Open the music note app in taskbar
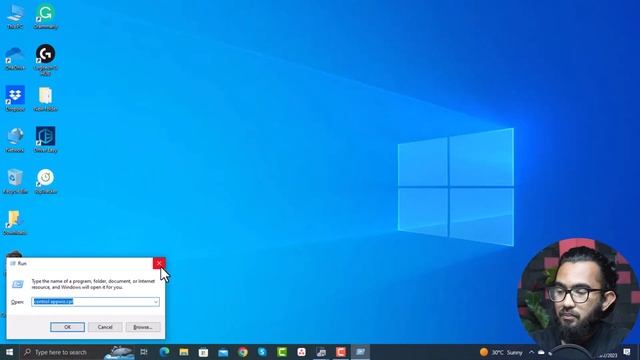 [x=321, y=352]
